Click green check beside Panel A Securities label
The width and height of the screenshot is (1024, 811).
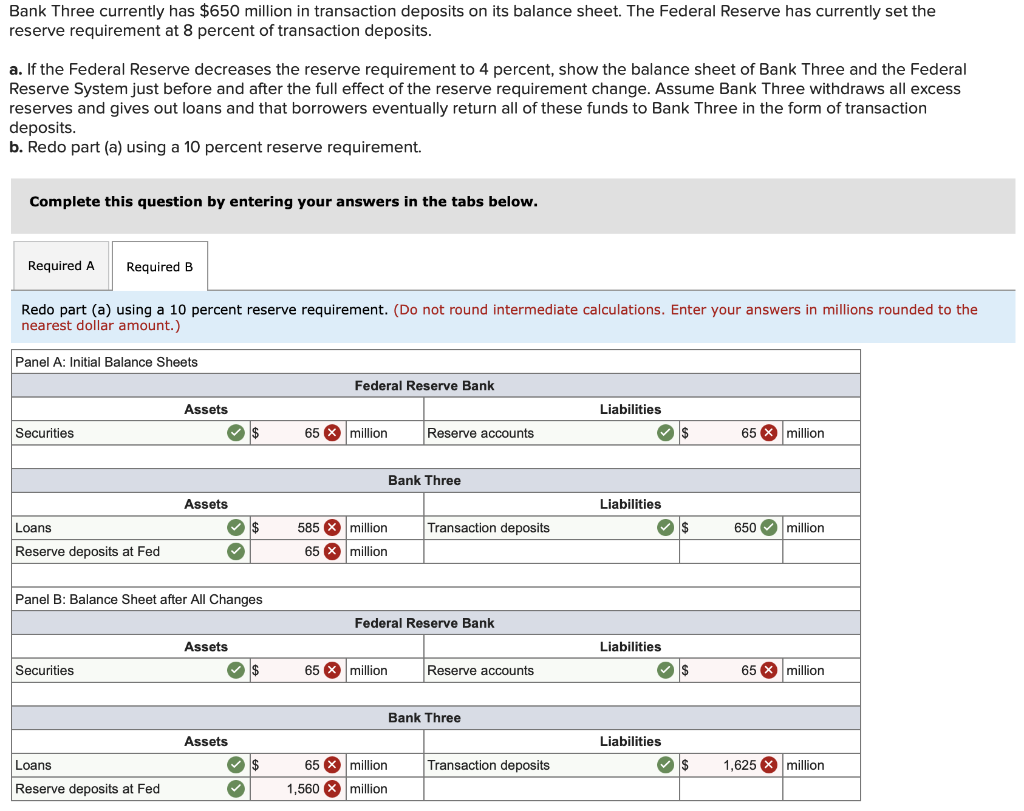pyautogui.click(x=236, y=433)
